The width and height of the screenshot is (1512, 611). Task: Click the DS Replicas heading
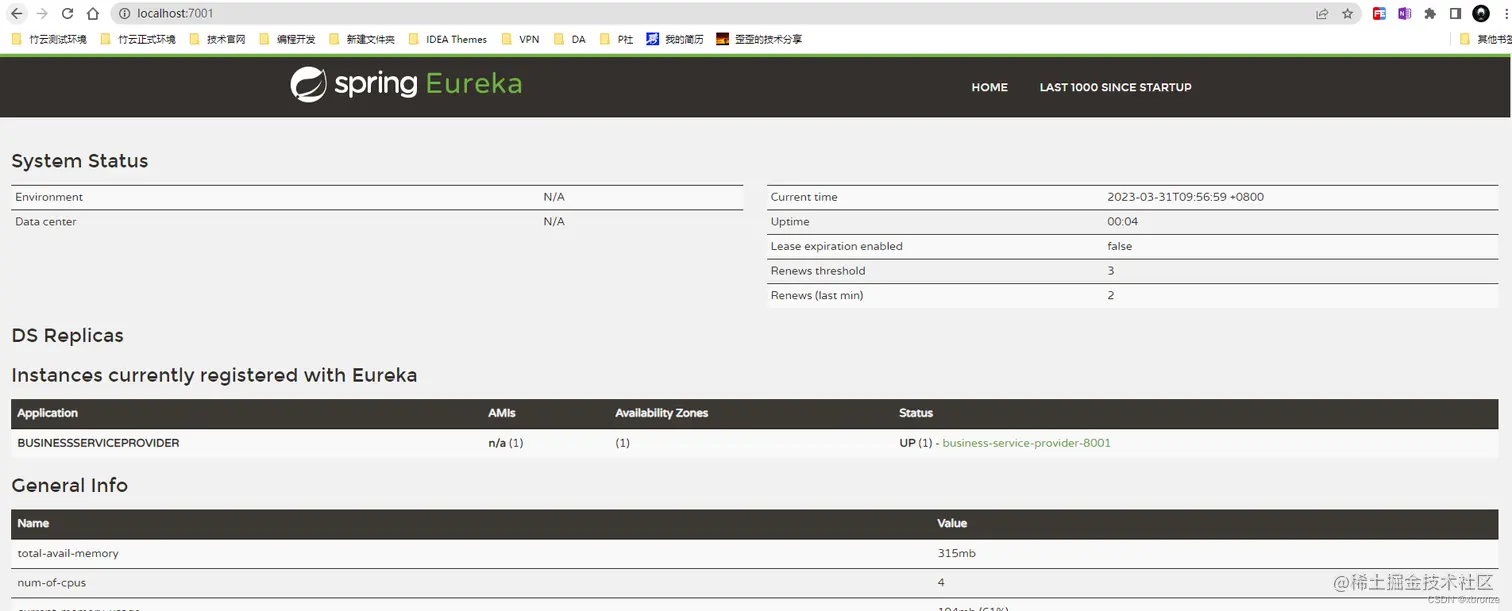point(67,336)
